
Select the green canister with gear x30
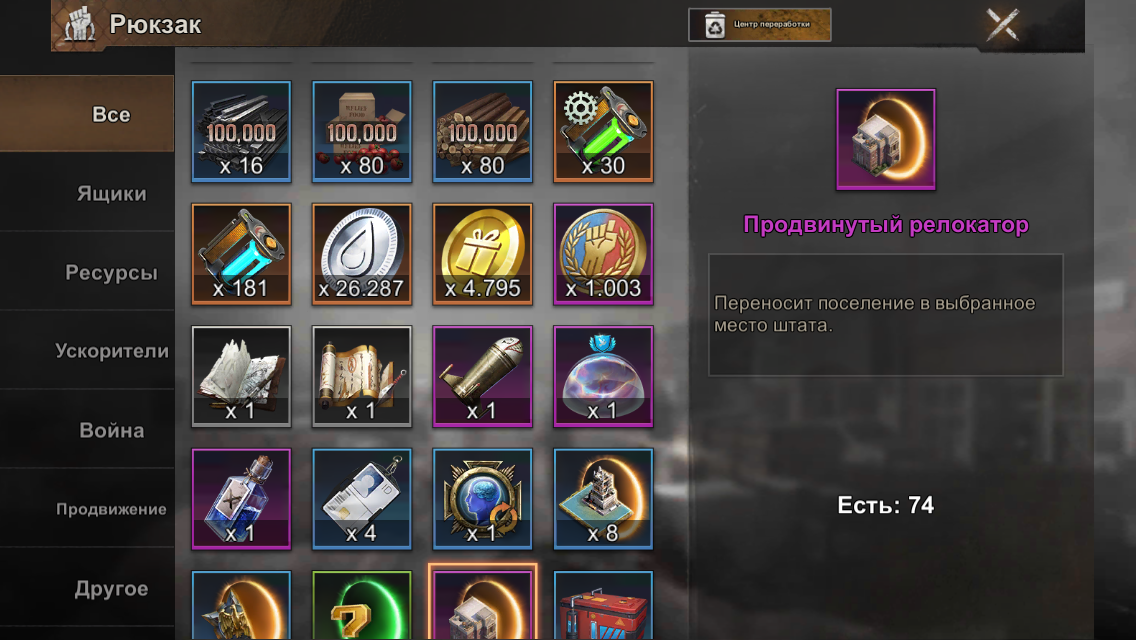coord(603,131)
